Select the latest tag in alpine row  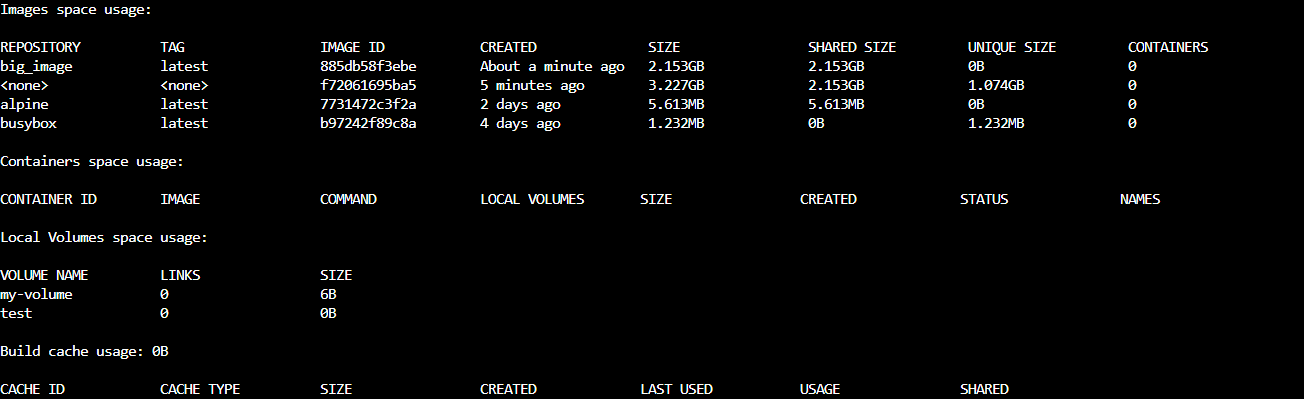(184, 104)
